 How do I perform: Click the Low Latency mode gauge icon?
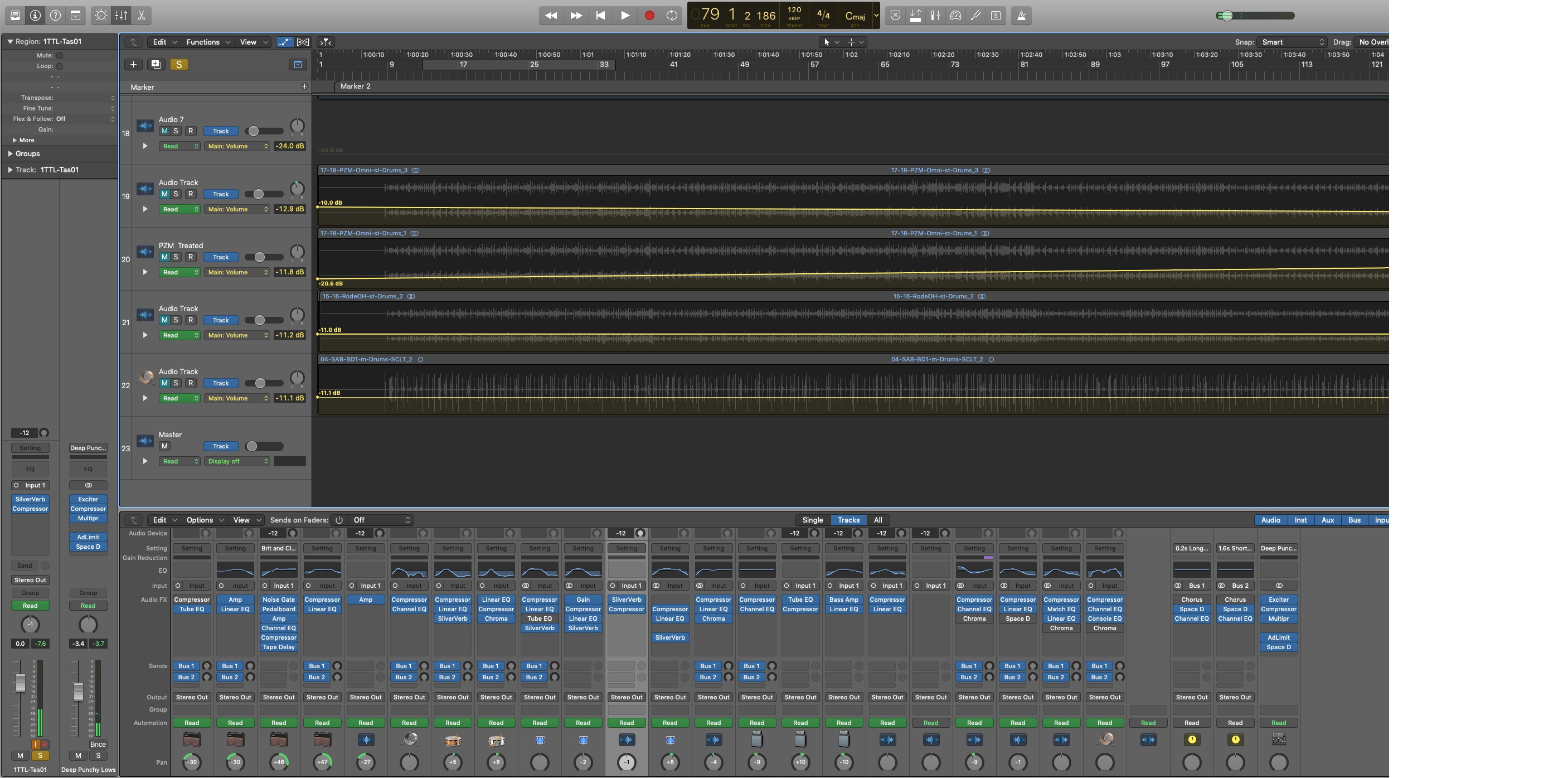[955, 16]
